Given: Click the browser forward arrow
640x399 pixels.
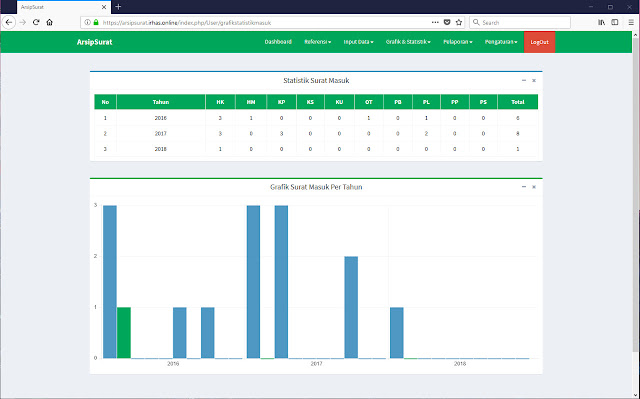Looking at the screenshot, I should tap(23, 22).
